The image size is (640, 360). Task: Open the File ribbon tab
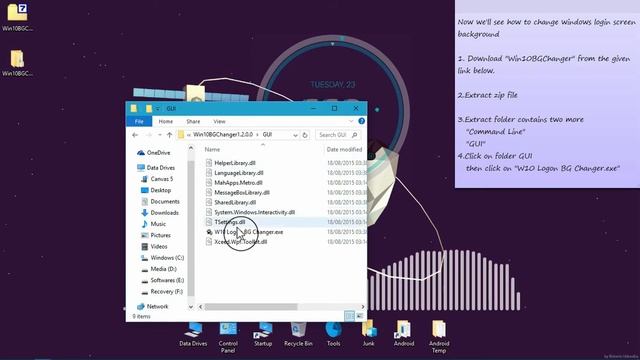139,121
